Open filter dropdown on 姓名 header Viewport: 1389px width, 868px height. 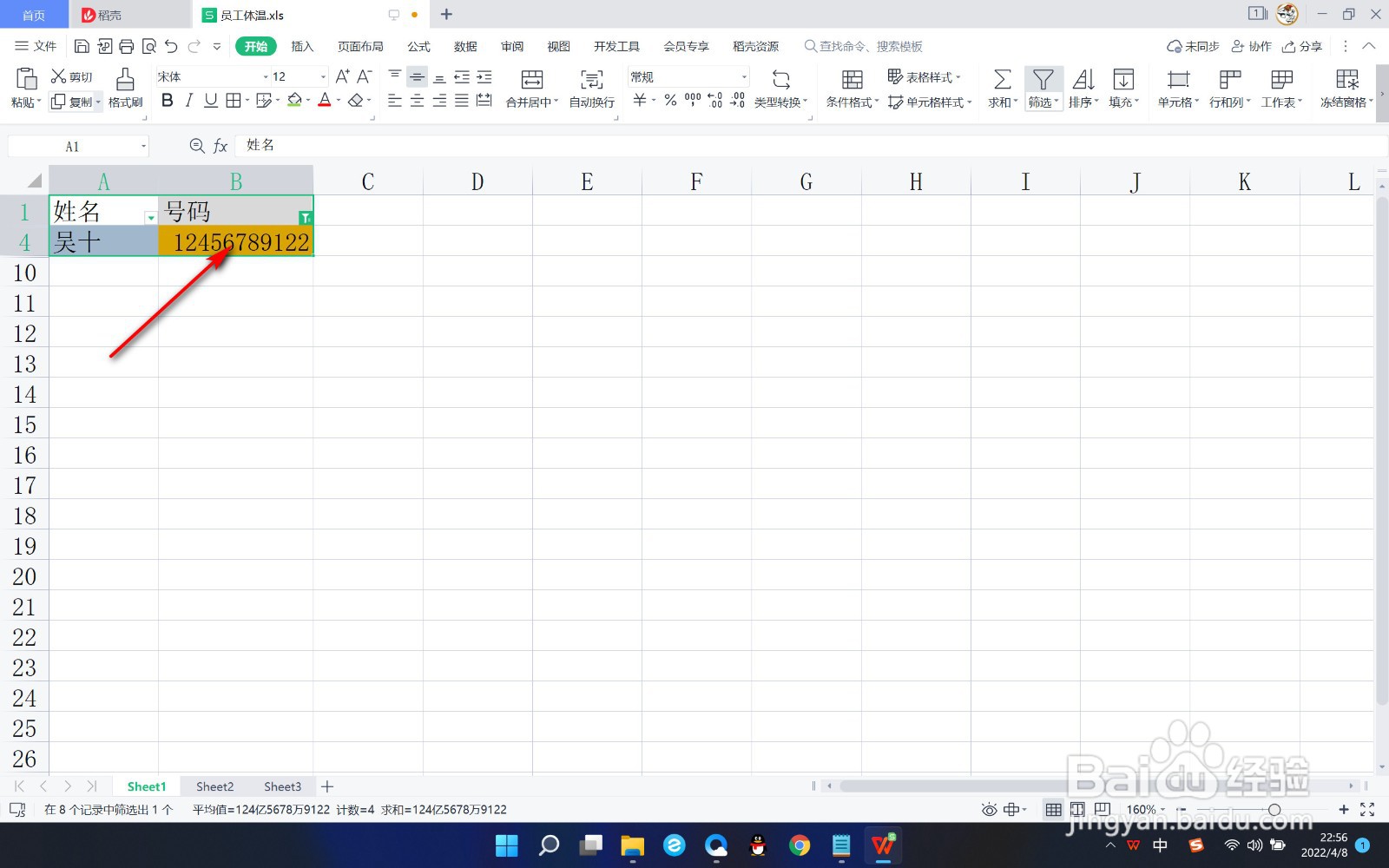[151, 218]
